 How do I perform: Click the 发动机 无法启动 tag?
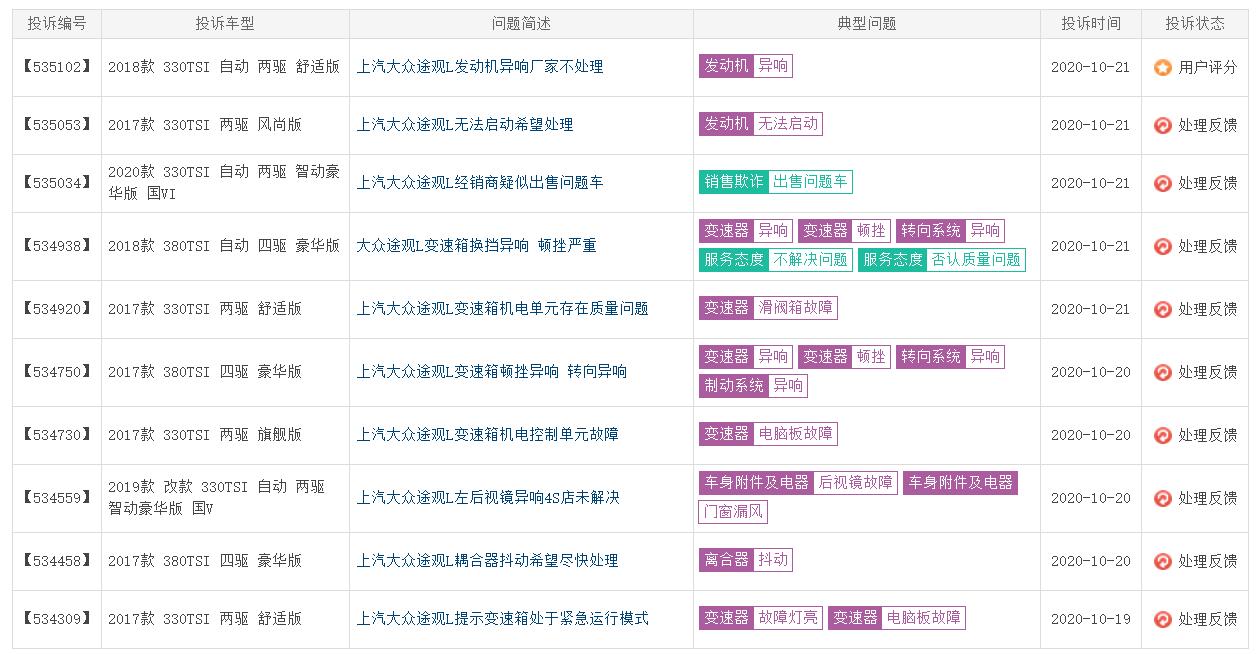coord(760,124)
